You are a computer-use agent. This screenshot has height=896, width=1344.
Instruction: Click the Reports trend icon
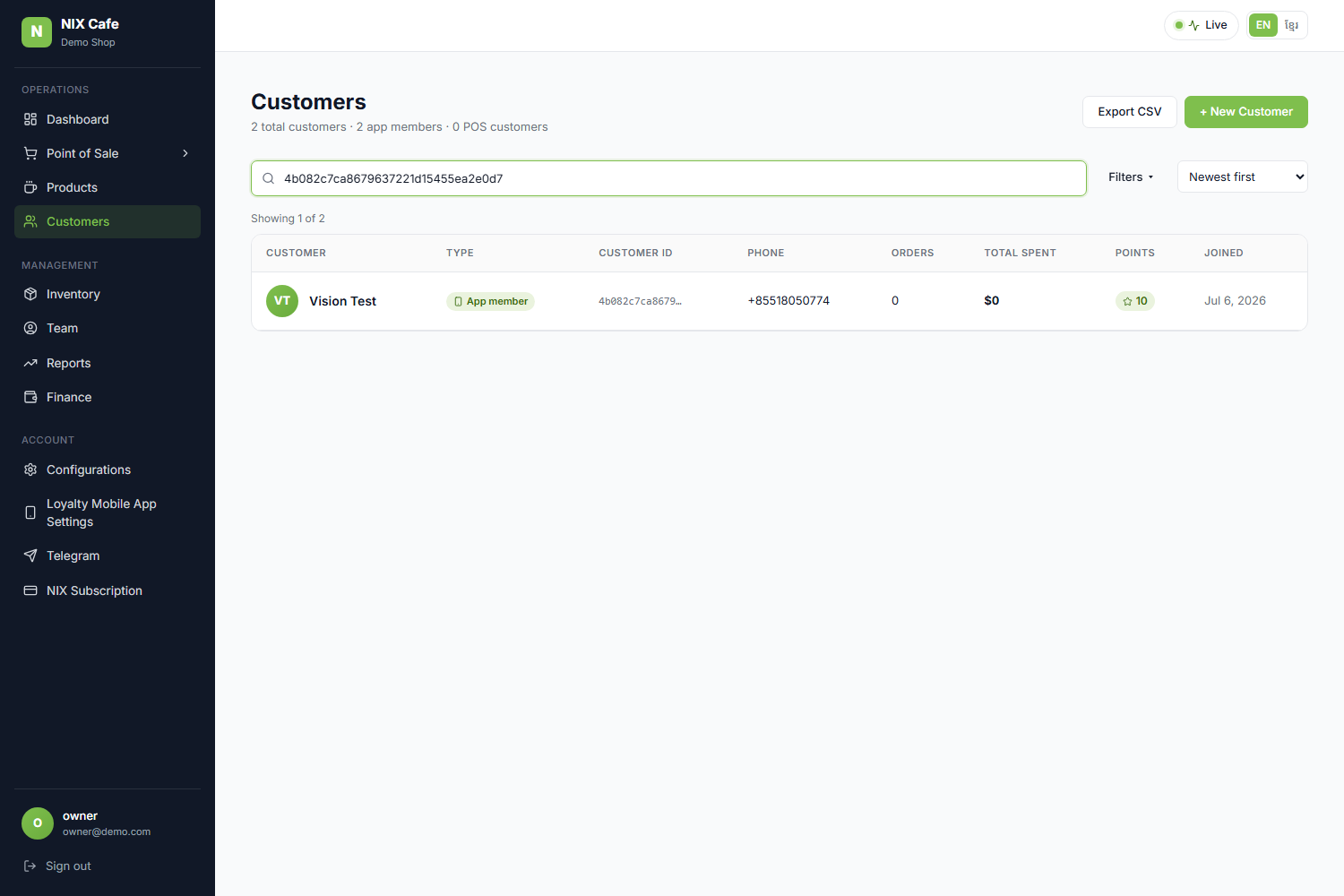coord(30,363)
